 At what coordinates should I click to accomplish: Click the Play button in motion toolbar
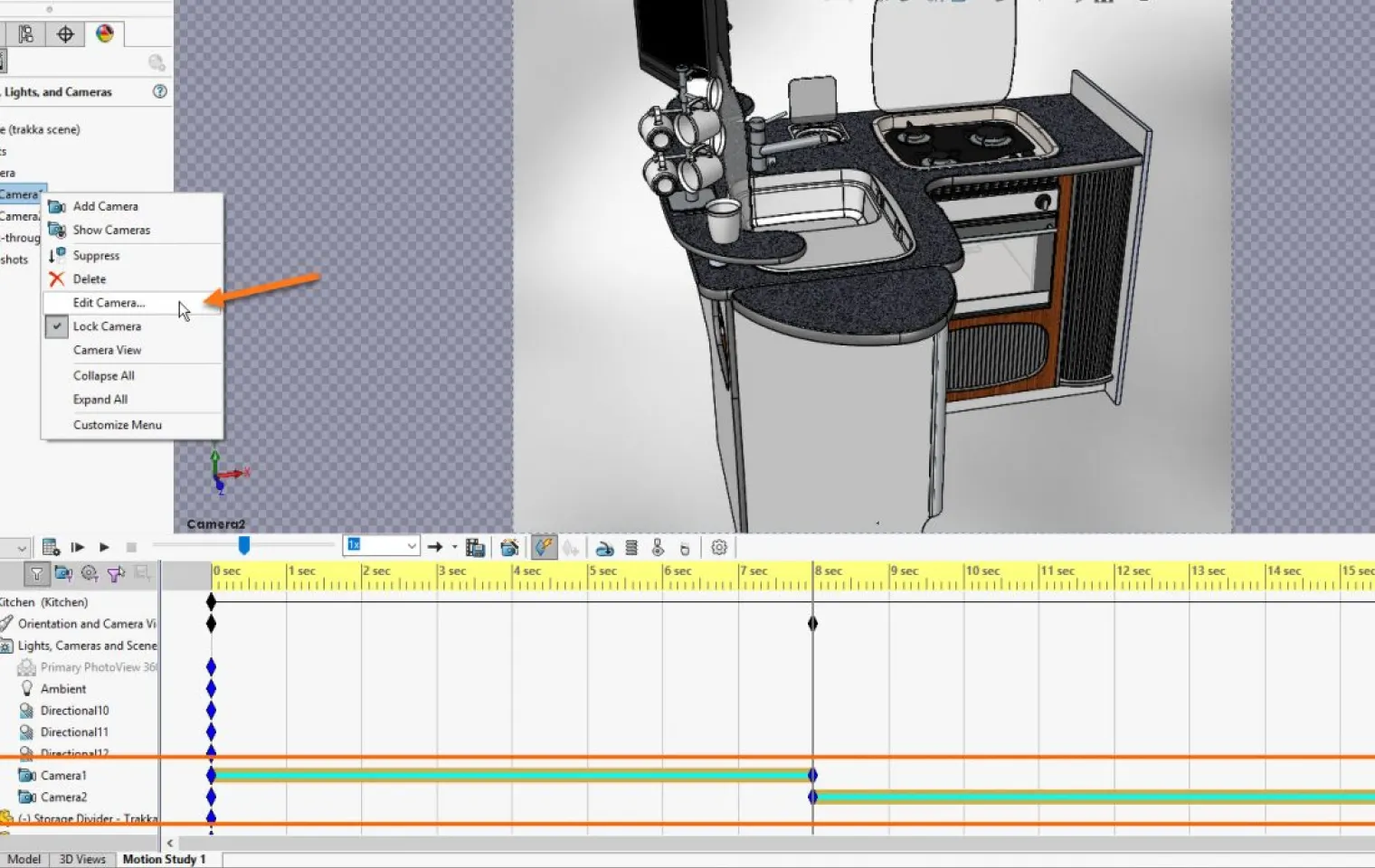tap(104, 547)
